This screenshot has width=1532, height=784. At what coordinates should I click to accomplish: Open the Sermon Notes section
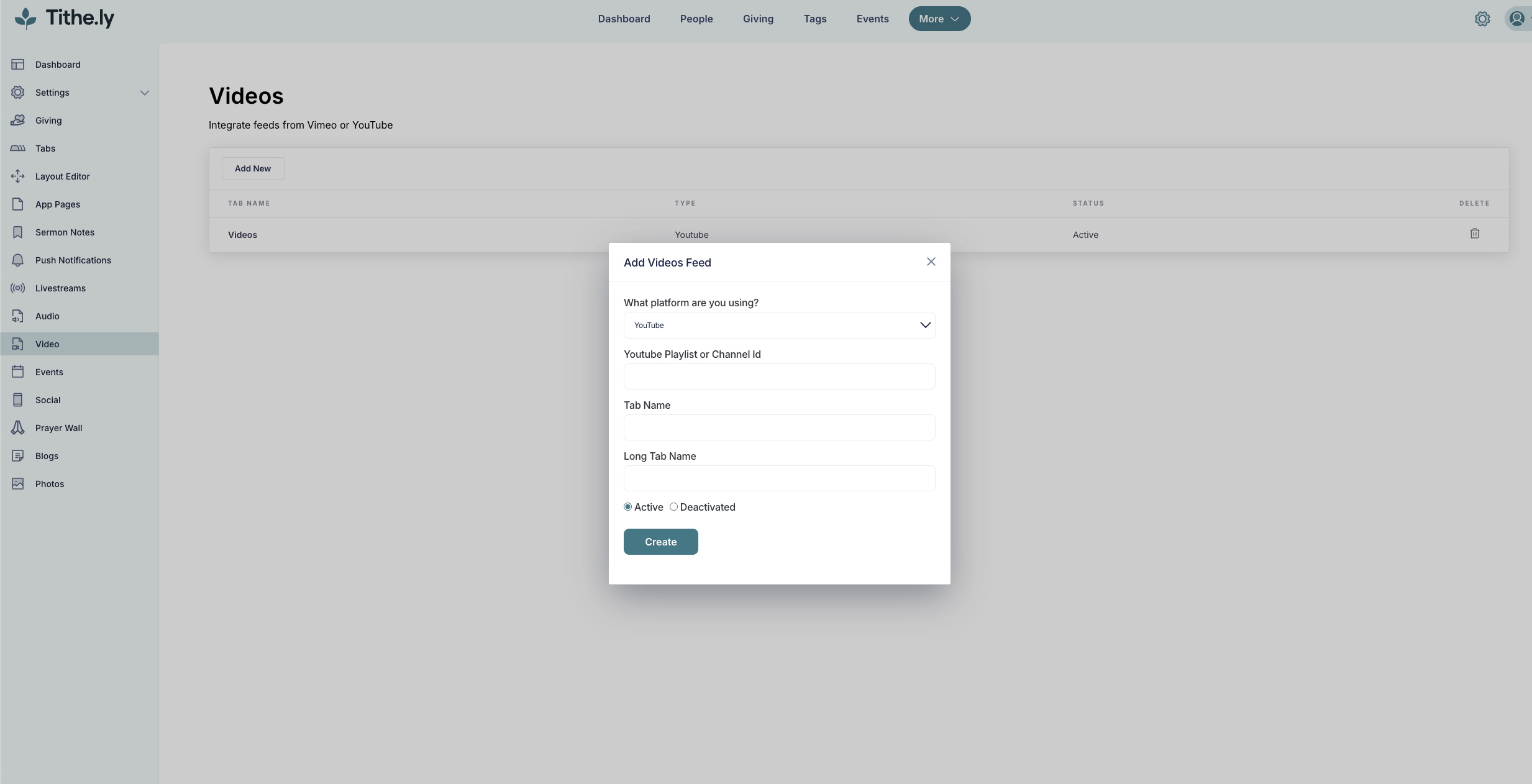[63, 232]
